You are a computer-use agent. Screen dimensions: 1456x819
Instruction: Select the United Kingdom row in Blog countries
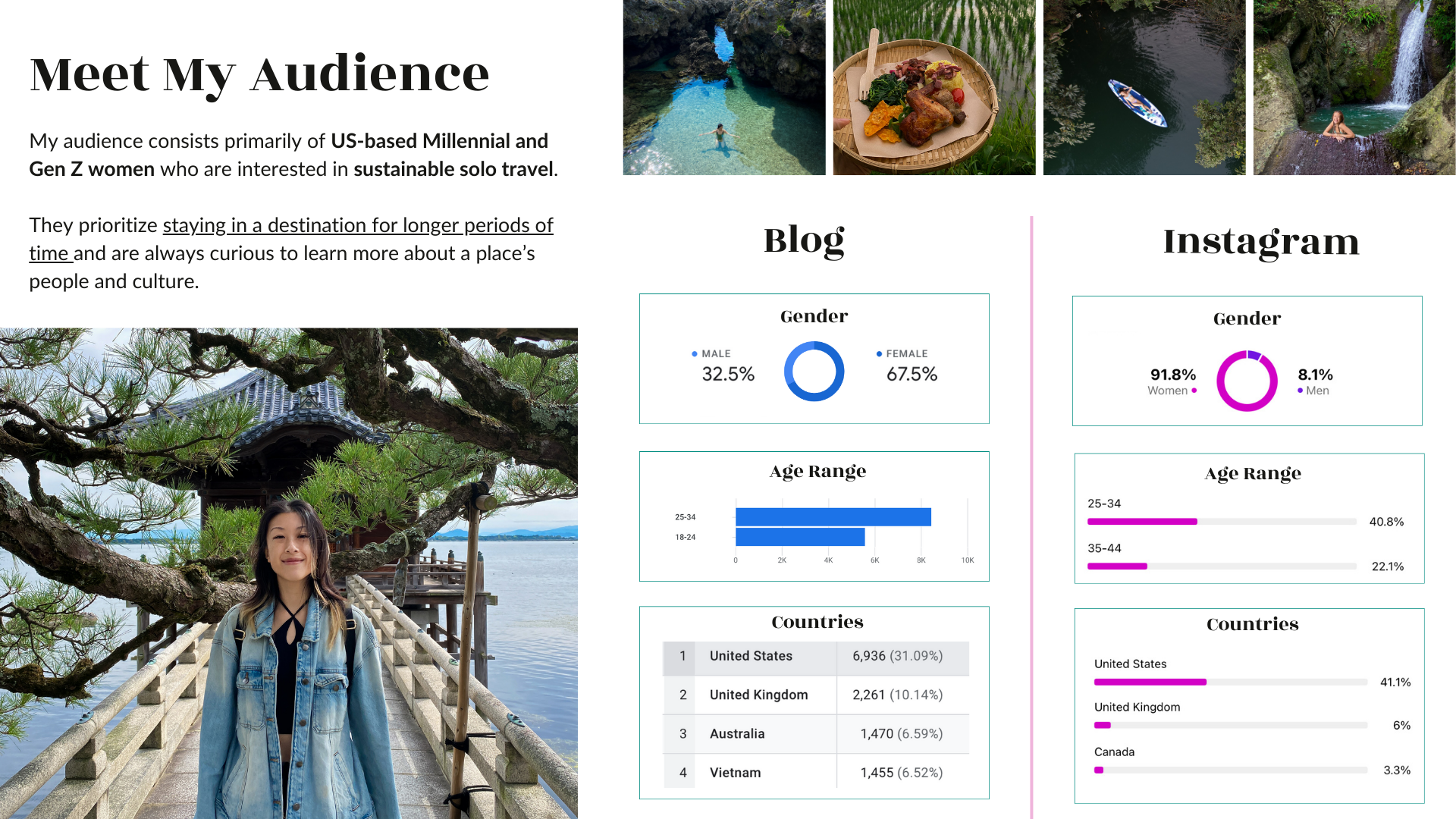[x=816, y=695]
